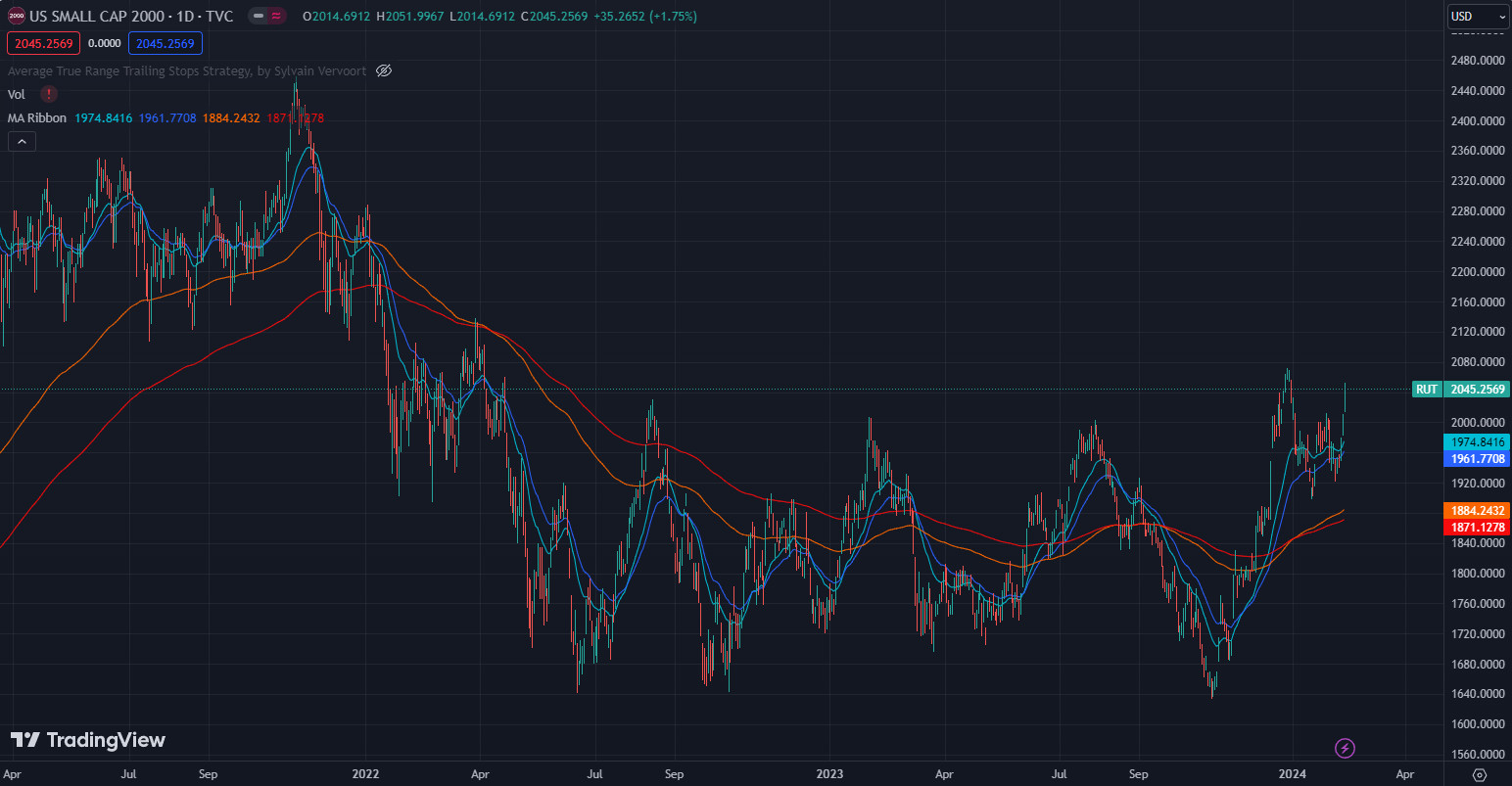Click the red sell price 2045.2569 button
1512x786 pixels.
(44, 43)
